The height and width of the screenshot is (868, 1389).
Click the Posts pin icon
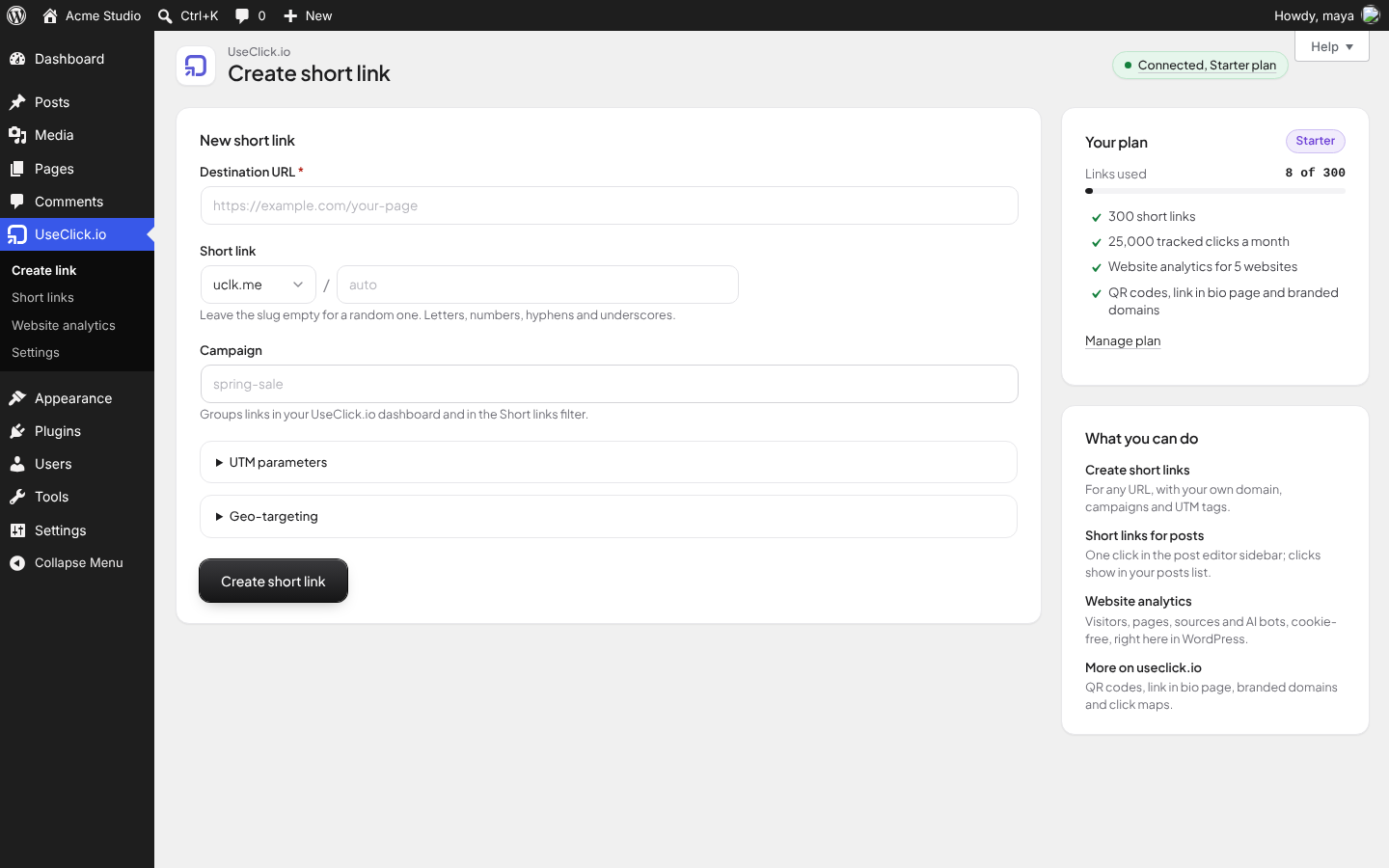pos(17,102)
